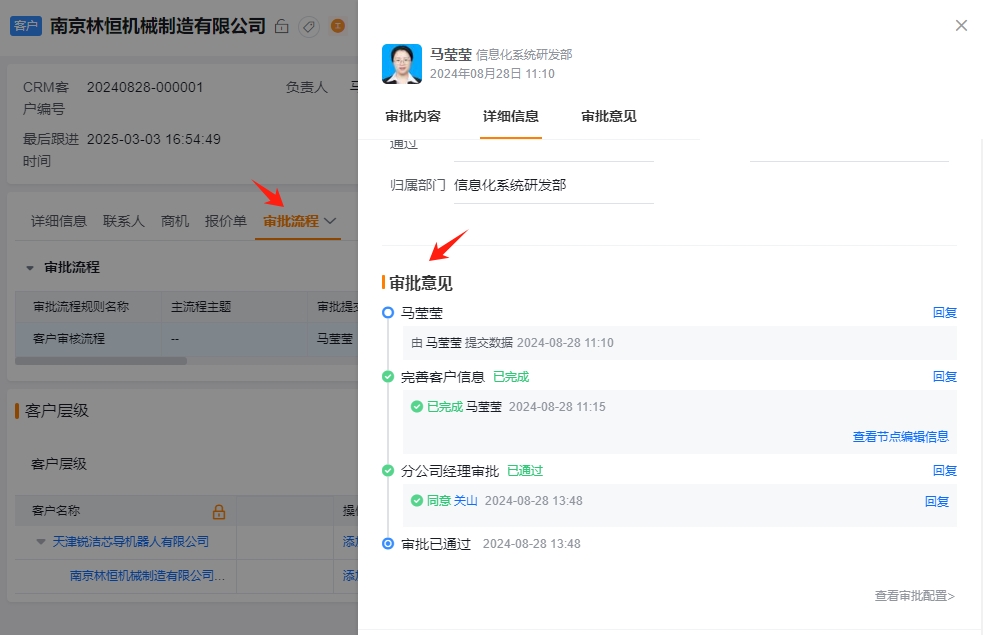The image size is (983, 635).
Task: Click the 审批已通过 timeline end marker
Action: [388, 544]
